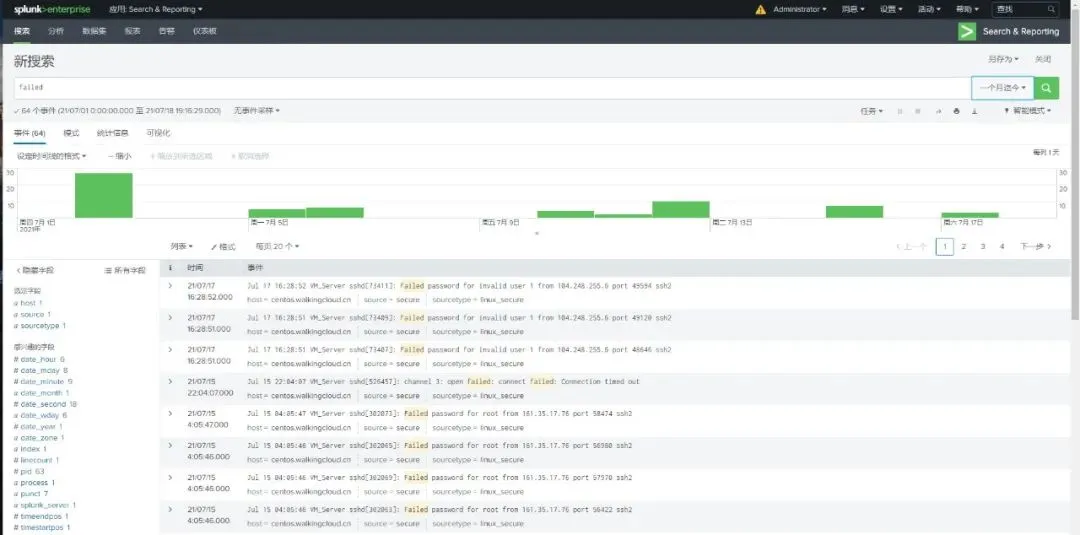1080x535 pixels.
Task: Select the 事件 (64) tab
Action: [30, 133]
